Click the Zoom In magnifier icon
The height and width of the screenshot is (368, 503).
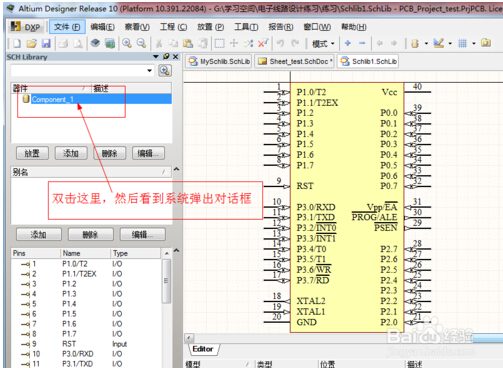(x=127, y=43)
